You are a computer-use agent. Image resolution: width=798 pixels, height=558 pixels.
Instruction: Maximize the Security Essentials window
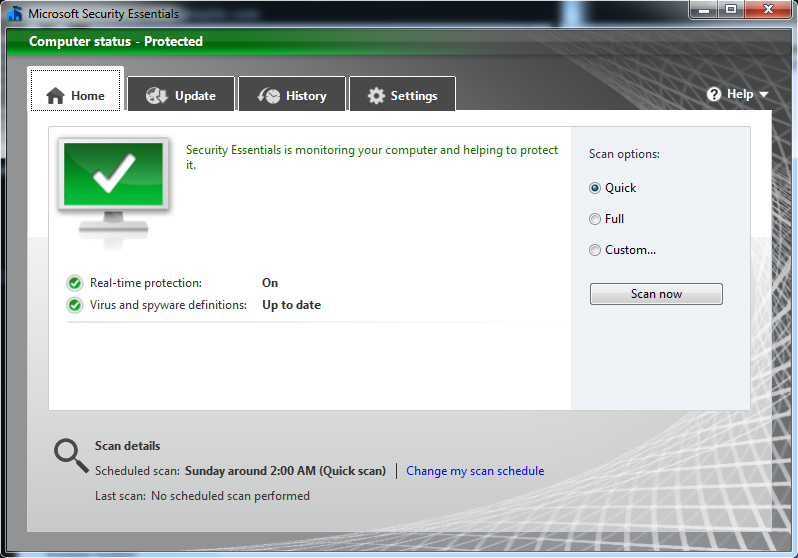[x=731, y=9]
